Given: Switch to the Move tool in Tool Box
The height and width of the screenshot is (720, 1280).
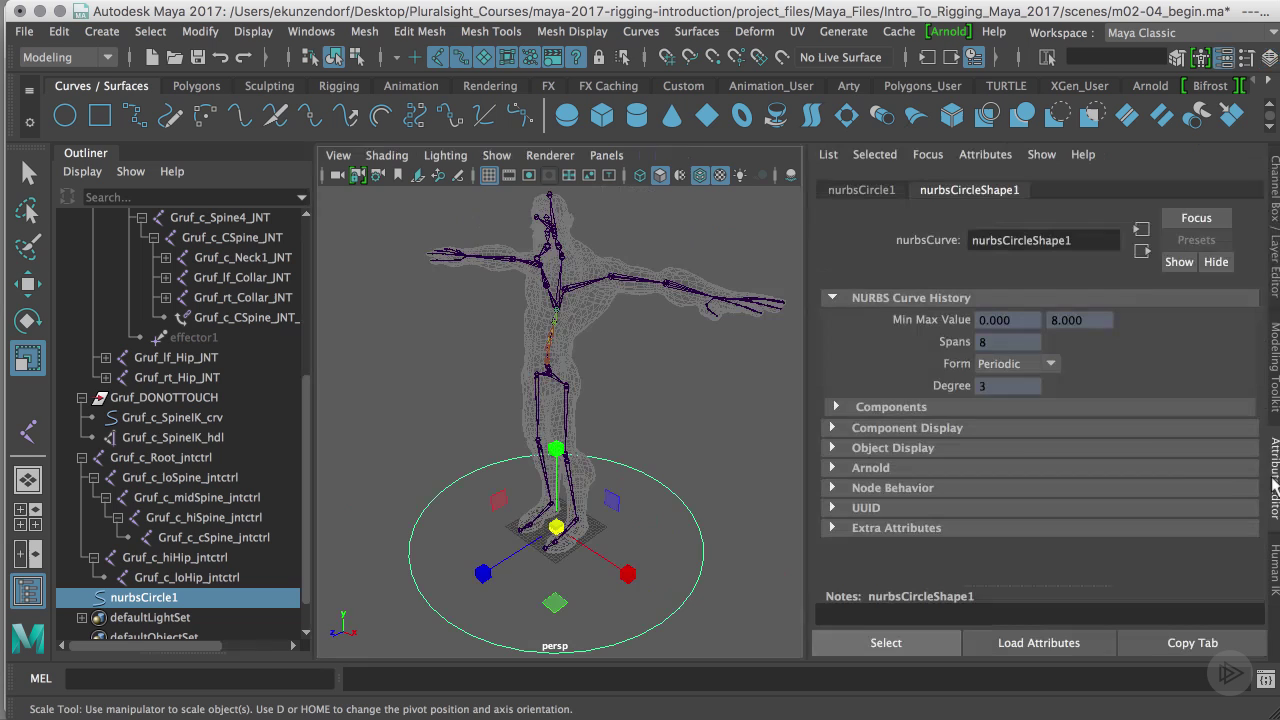Looking at the screenshot, I should pyautogui.click(x=28, y=284).
